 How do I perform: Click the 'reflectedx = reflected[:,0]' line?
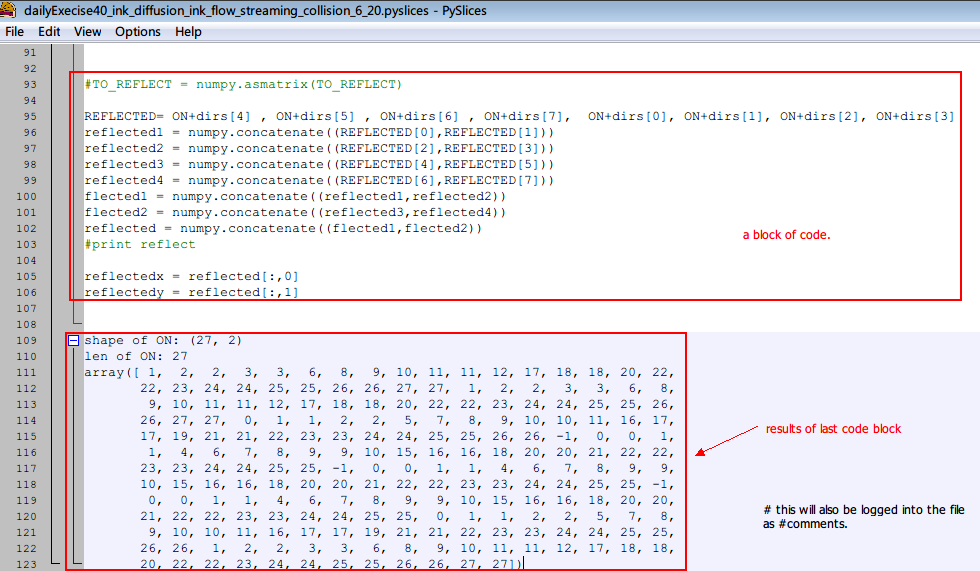click(191, 277)
